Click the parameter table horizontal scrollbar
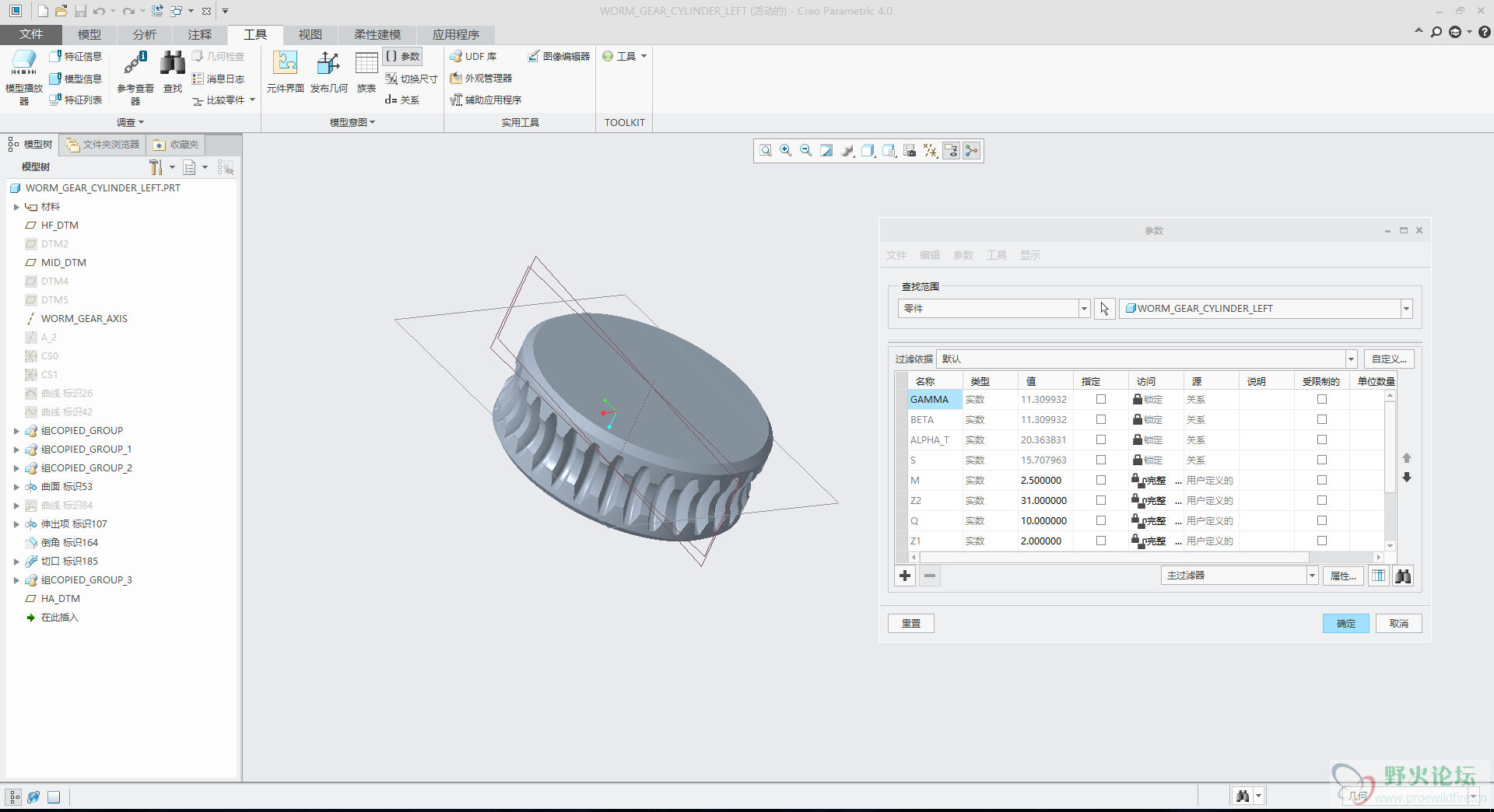The height and width of the screenshot is (812, 1494). pos(1114,557)
